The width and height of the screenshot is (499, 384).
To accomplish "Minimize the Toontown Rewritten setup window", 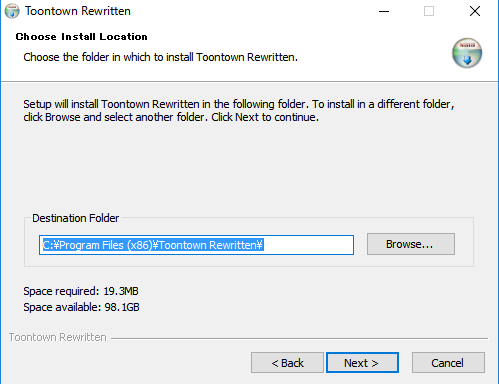I will (384, 11).
